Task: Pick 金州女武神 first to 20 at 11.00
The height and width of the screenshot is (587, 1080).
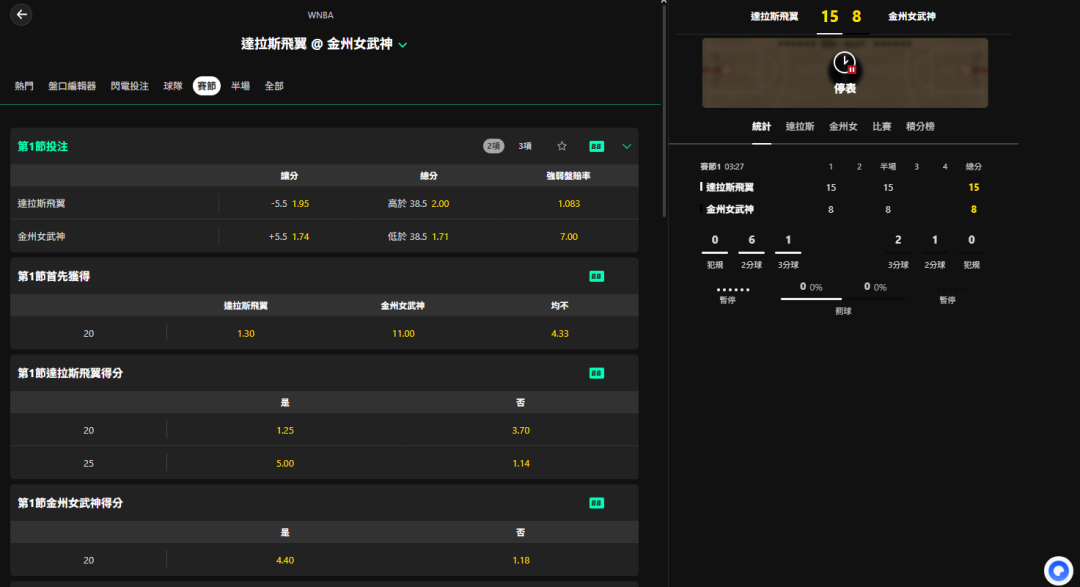Action: pos(403,333)
